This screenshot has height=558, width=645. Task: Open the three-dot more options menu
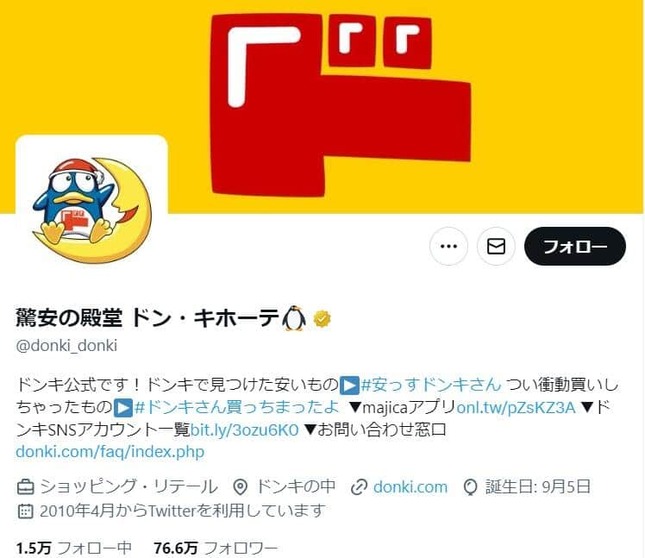coord(448,246)
